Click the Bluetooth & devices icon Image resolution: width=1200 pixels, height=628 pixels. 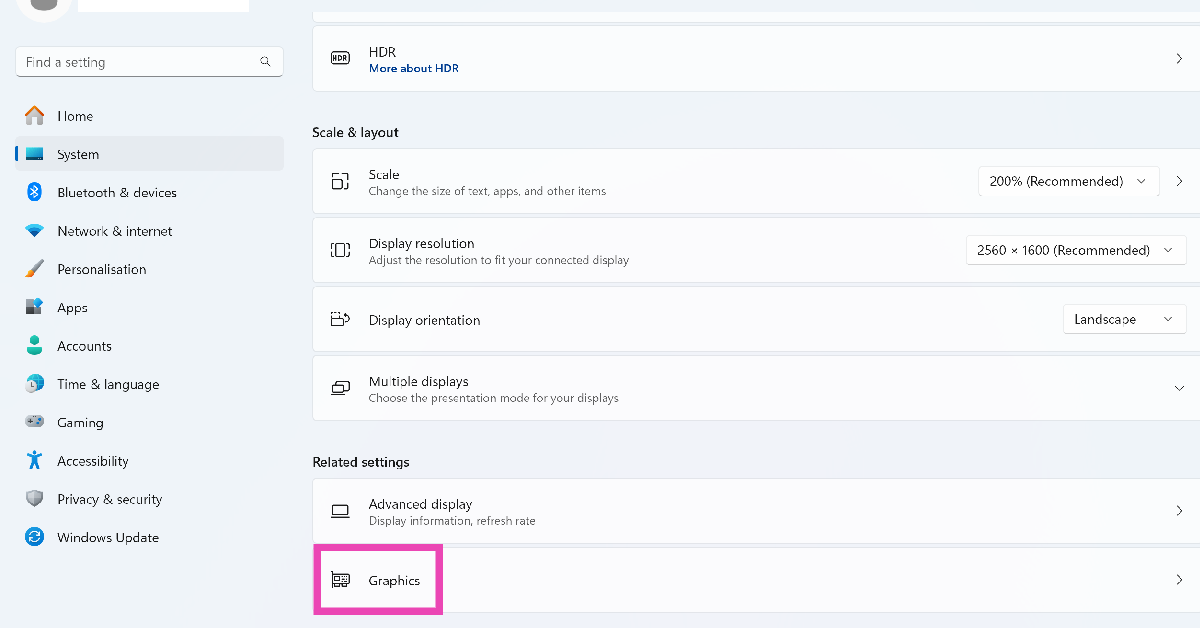(x=34, y=192)
